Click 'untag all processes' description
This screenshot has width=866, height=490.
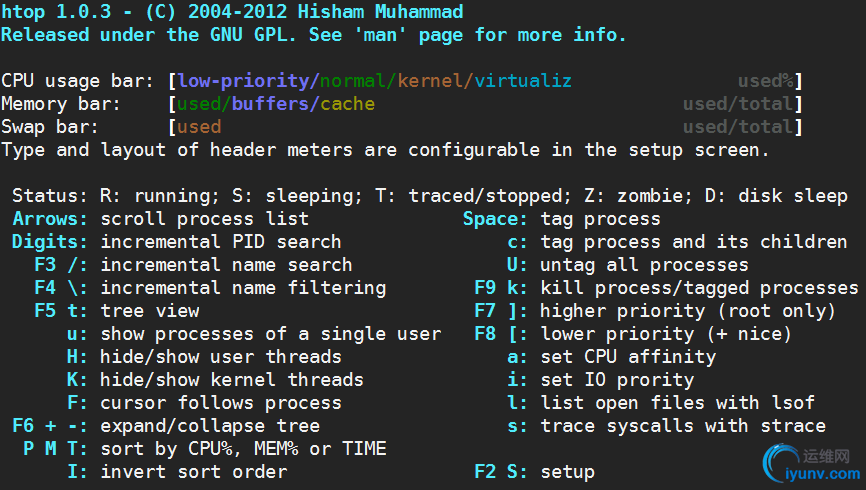[645, 265]
